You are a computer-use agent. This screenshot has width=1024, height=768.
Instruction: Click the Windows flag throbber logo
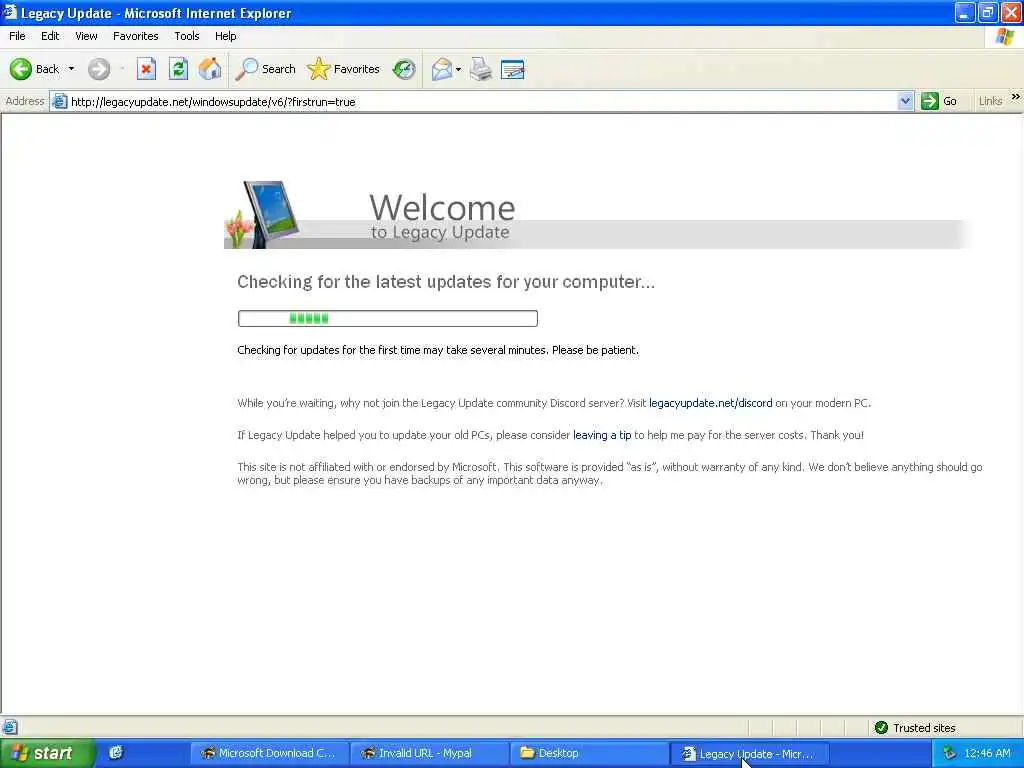tap(1004, 36)
